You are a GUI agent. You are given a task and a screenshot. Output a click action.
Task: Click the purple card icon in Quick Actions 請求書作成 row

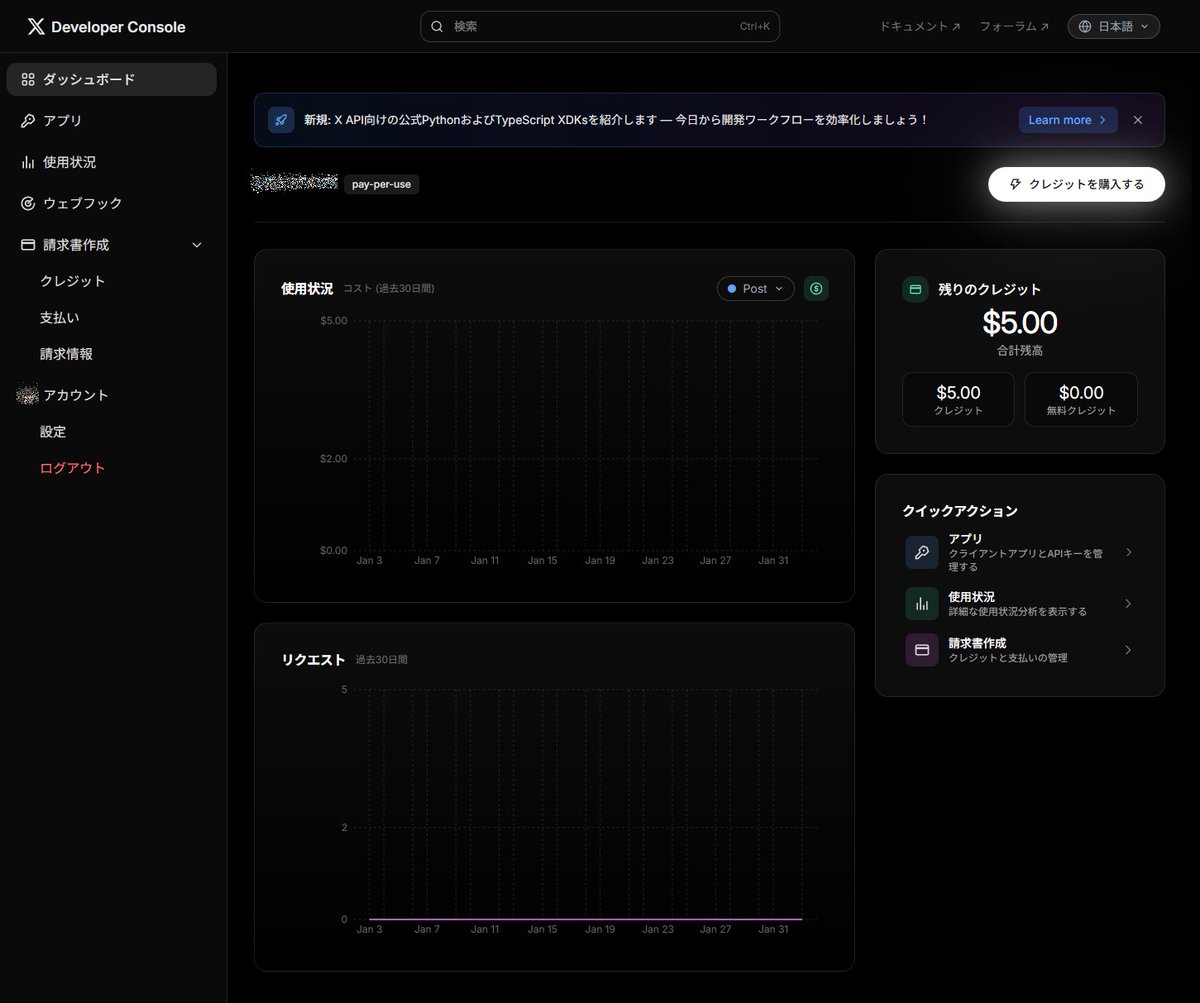point(922,650)
